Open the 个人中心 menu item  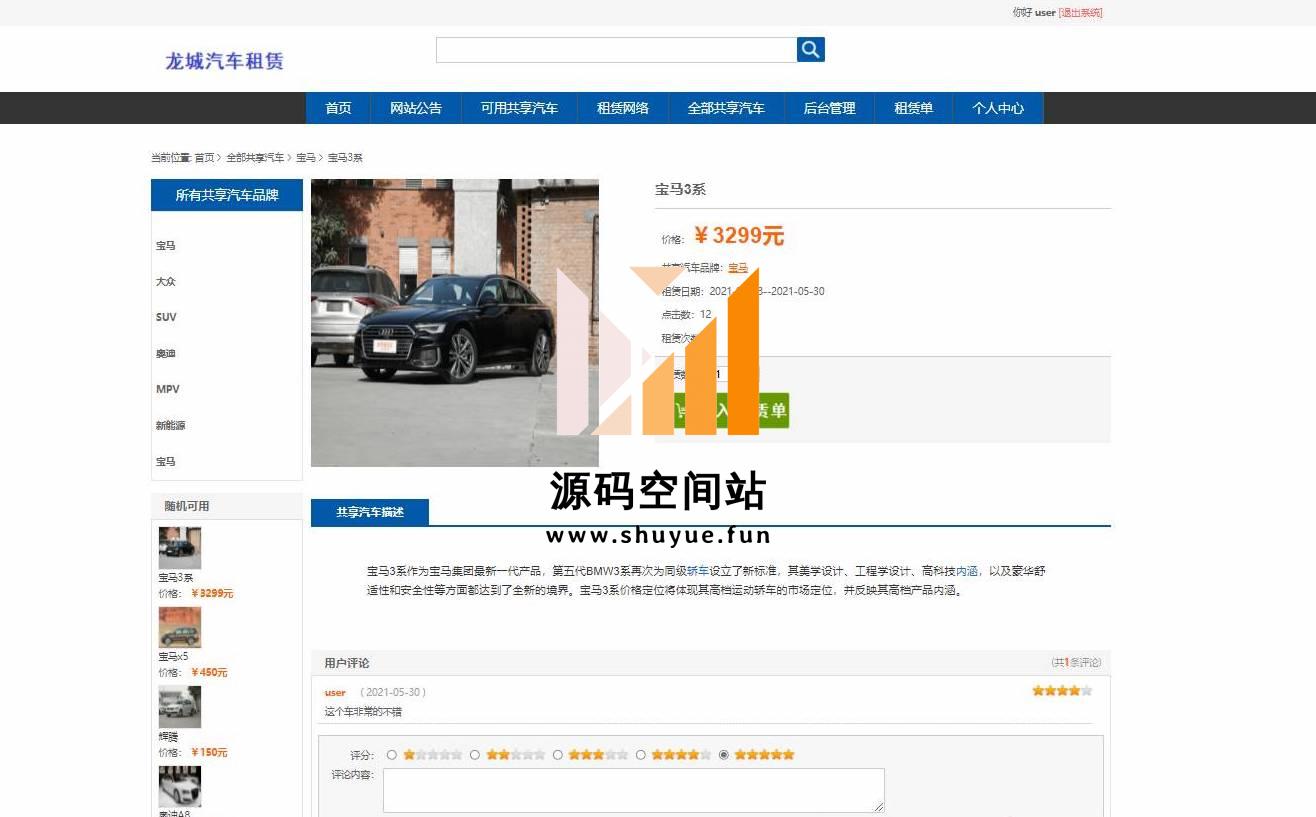998,108
